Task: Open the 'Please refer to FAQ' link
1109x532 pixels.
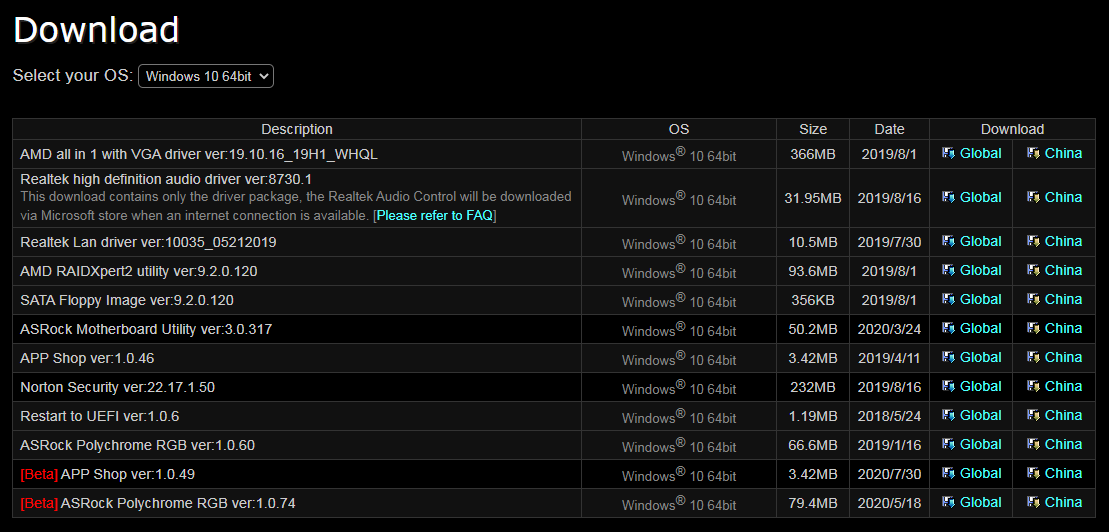Action: (x=435, y=215)
